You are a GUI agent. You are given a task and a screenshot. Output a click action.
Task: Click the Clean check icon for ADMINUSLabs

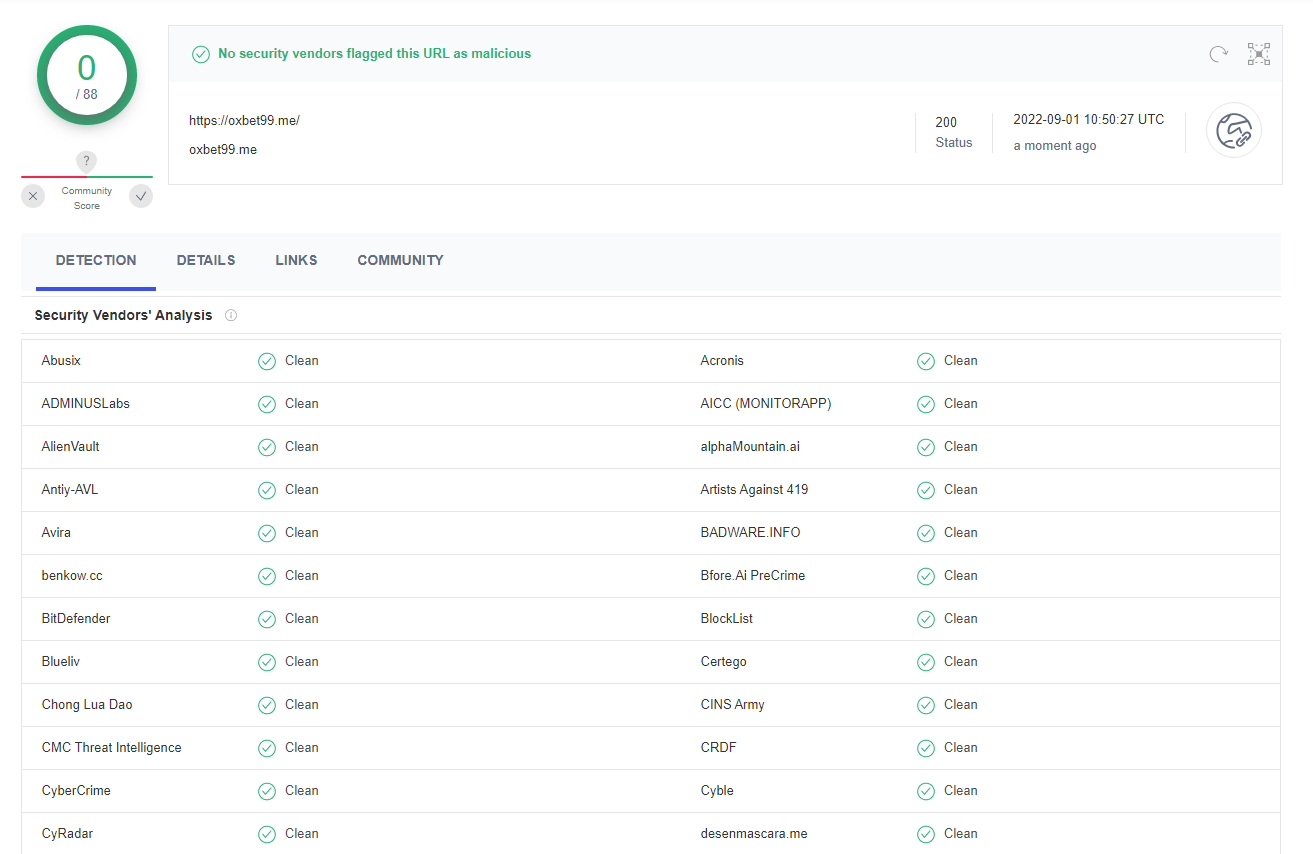pos(267,404)
